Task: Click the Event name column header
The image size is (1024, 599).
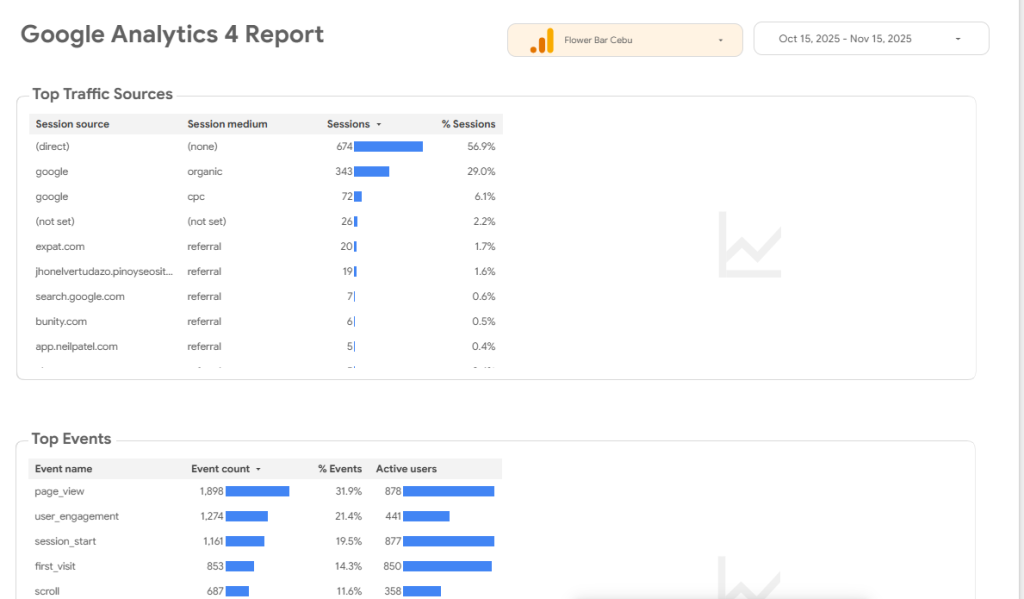Action: click(63, 468)
